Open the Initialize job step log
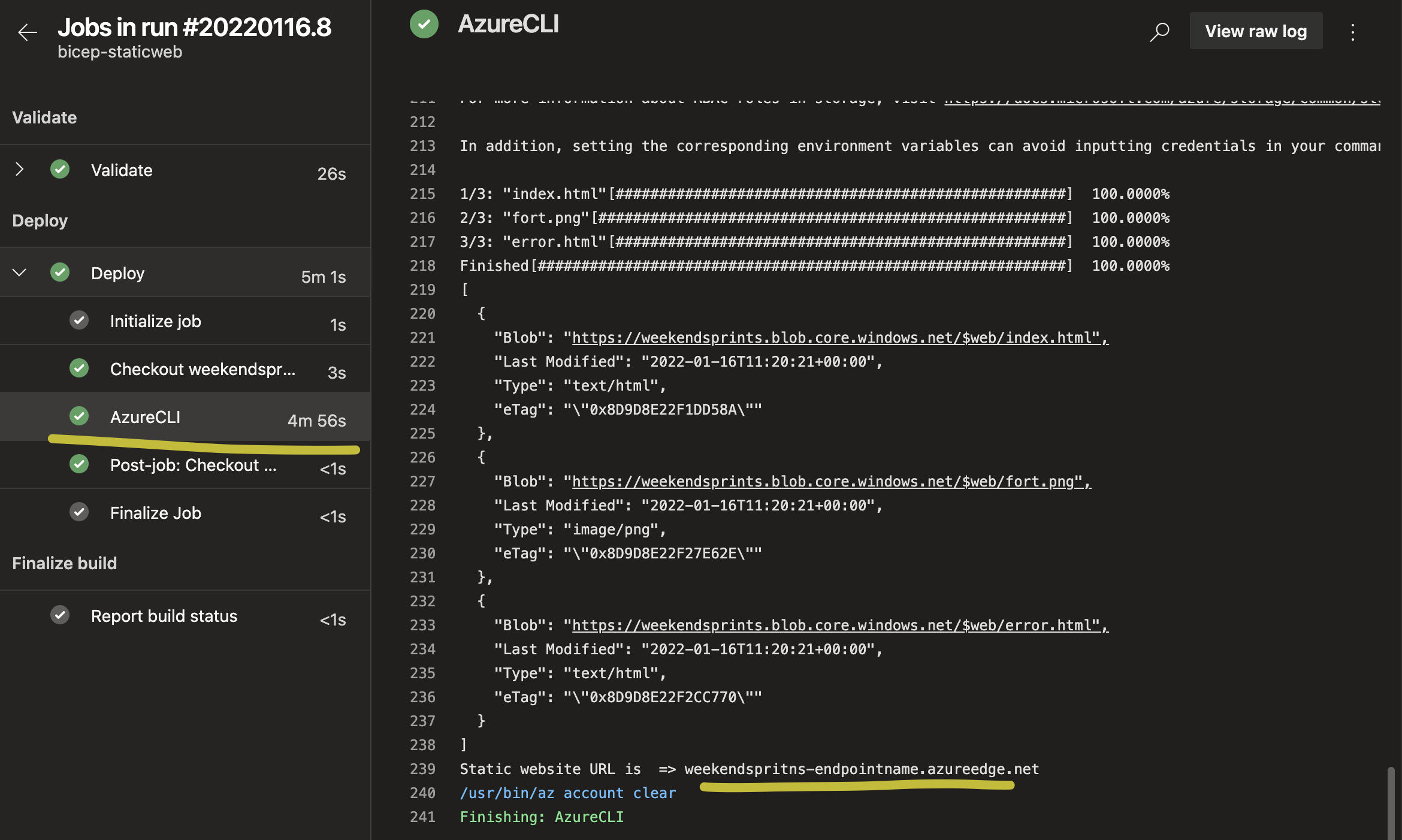The image size is (1402, 840). 156,321
